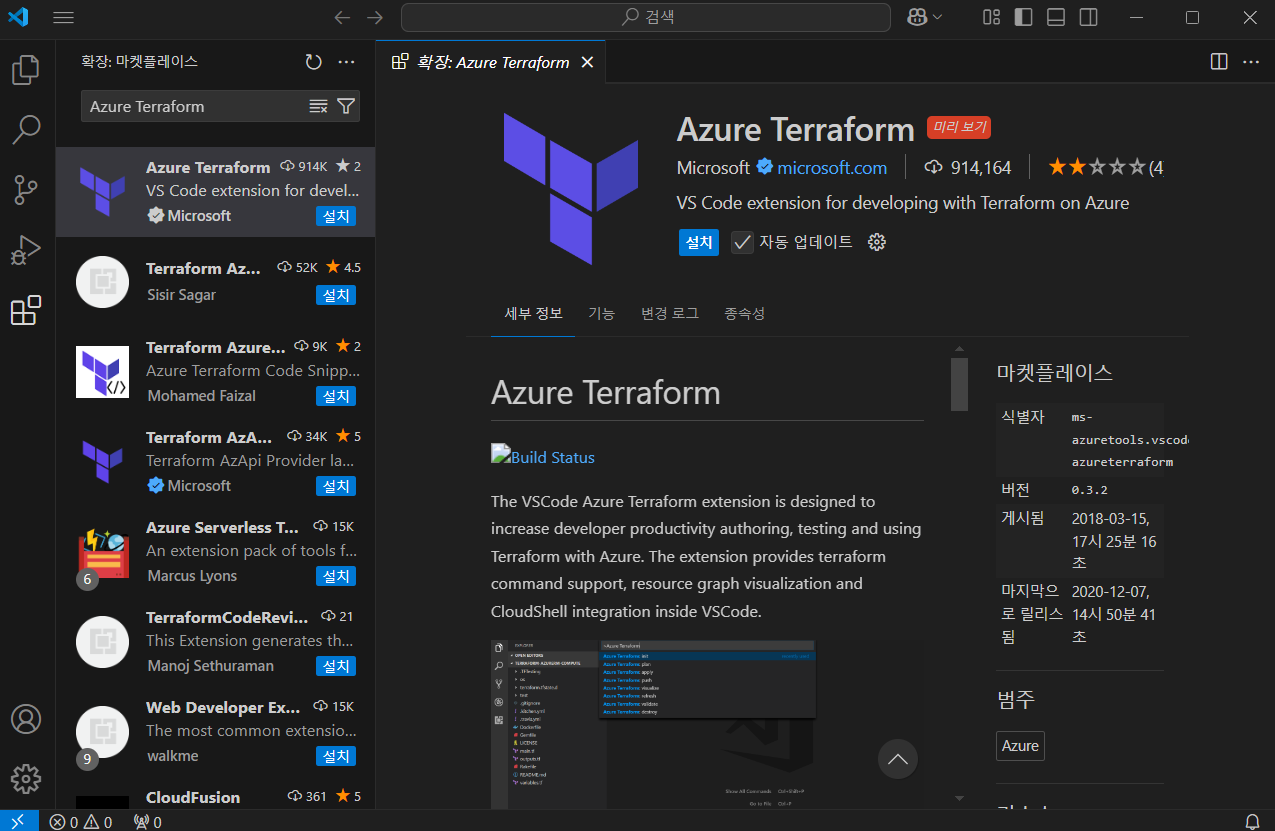Open the hamburger application menu

[x=63, y=17]
